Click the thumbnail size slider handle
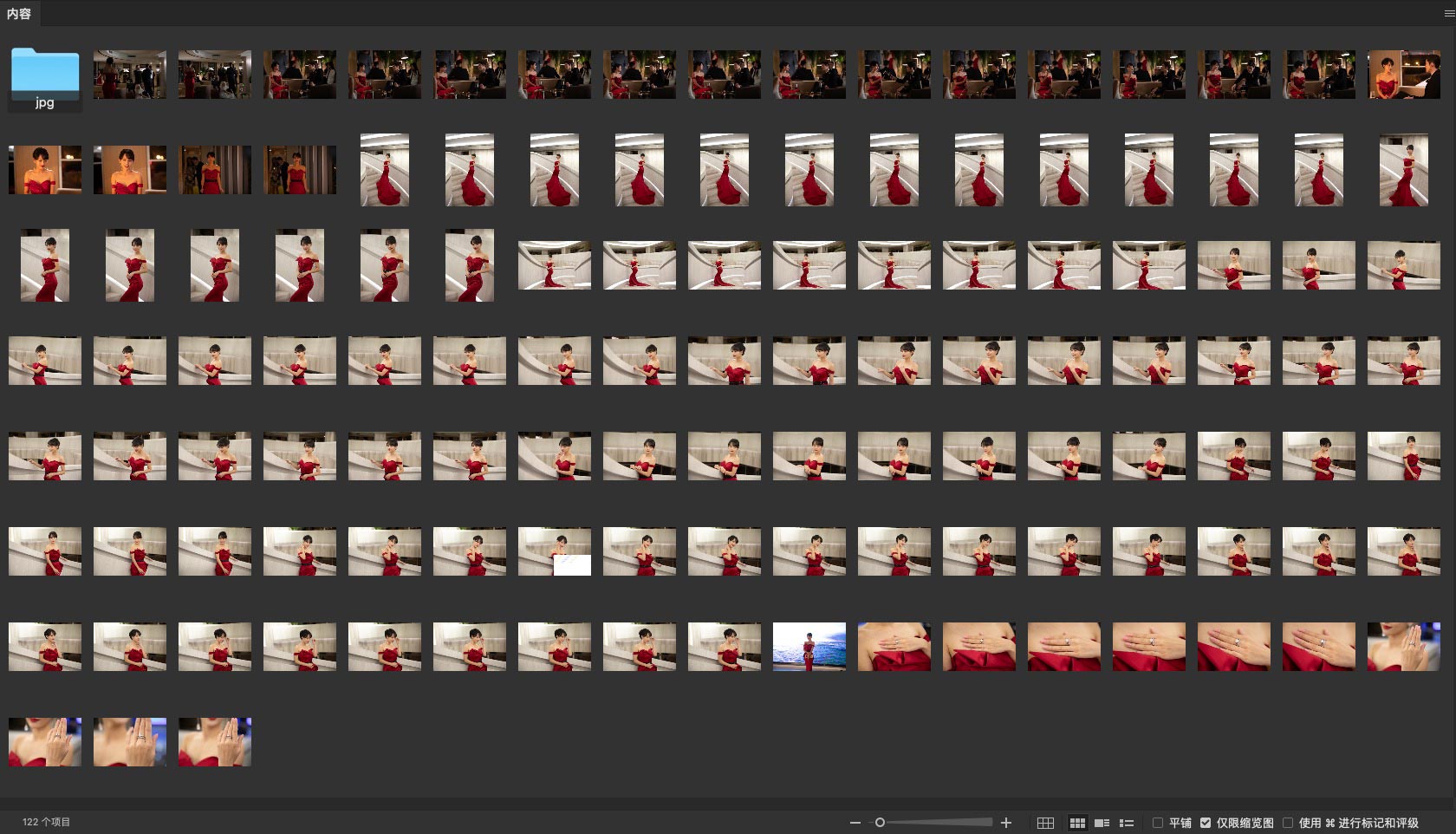The height and width of the screenshot is (834, 1456). (880, 823)
